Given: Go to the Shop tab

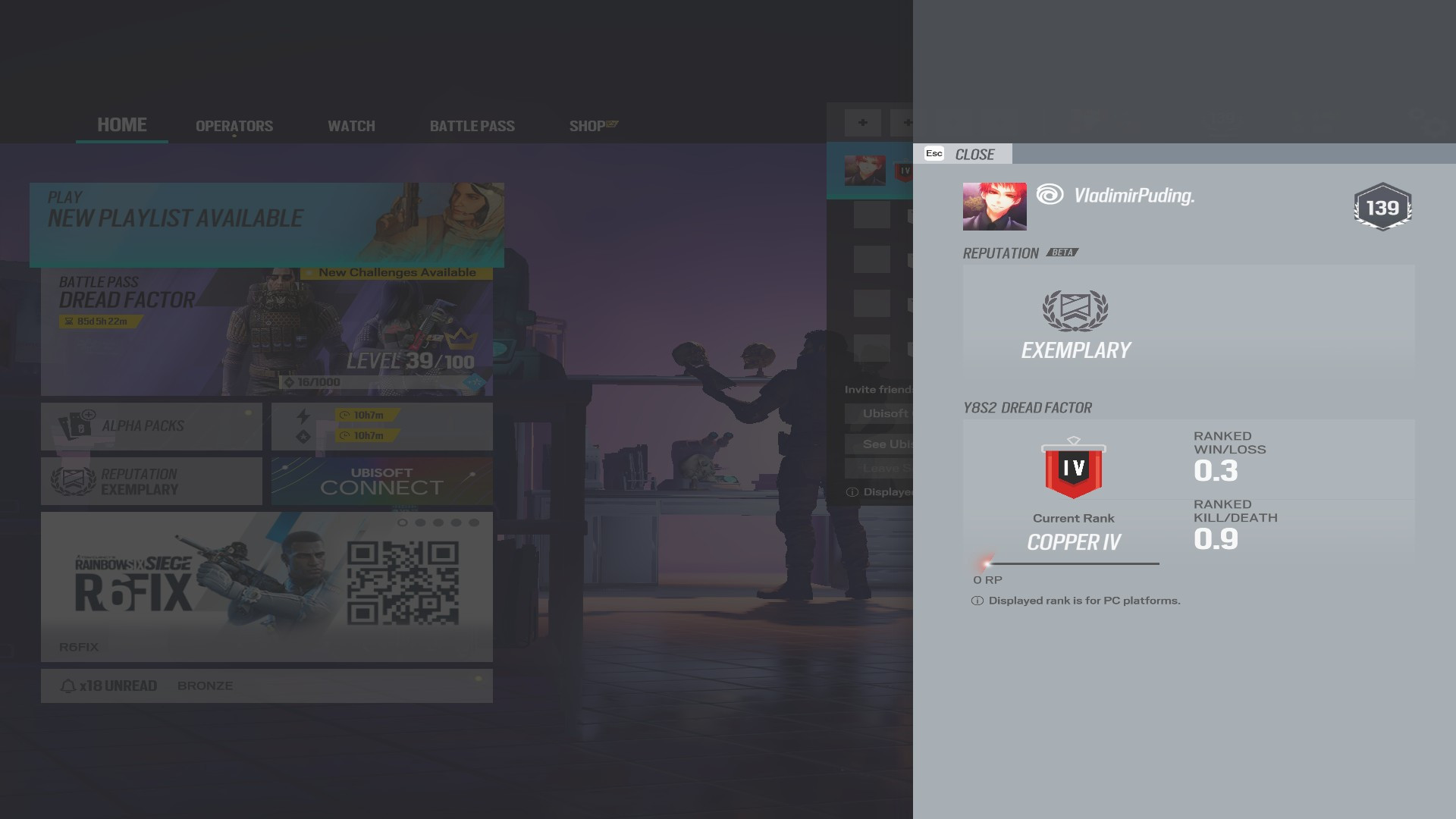Looking at the screenshot, I should [x=588, y=126].
